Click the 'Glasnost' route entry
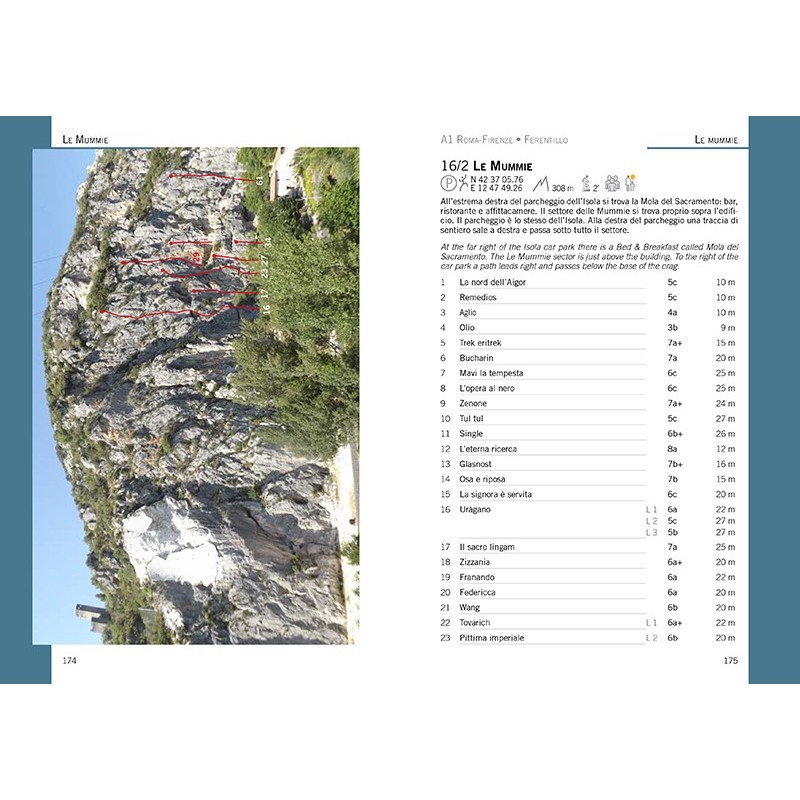 [x=476, y=464]
